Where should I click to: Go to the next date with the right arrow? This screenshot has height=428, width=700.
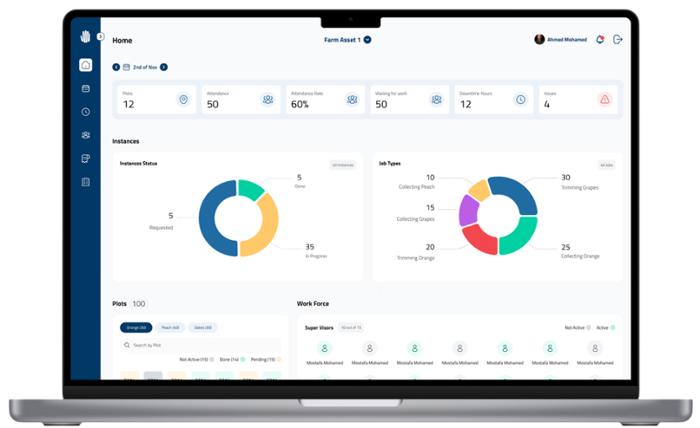[x=164, y=67]
